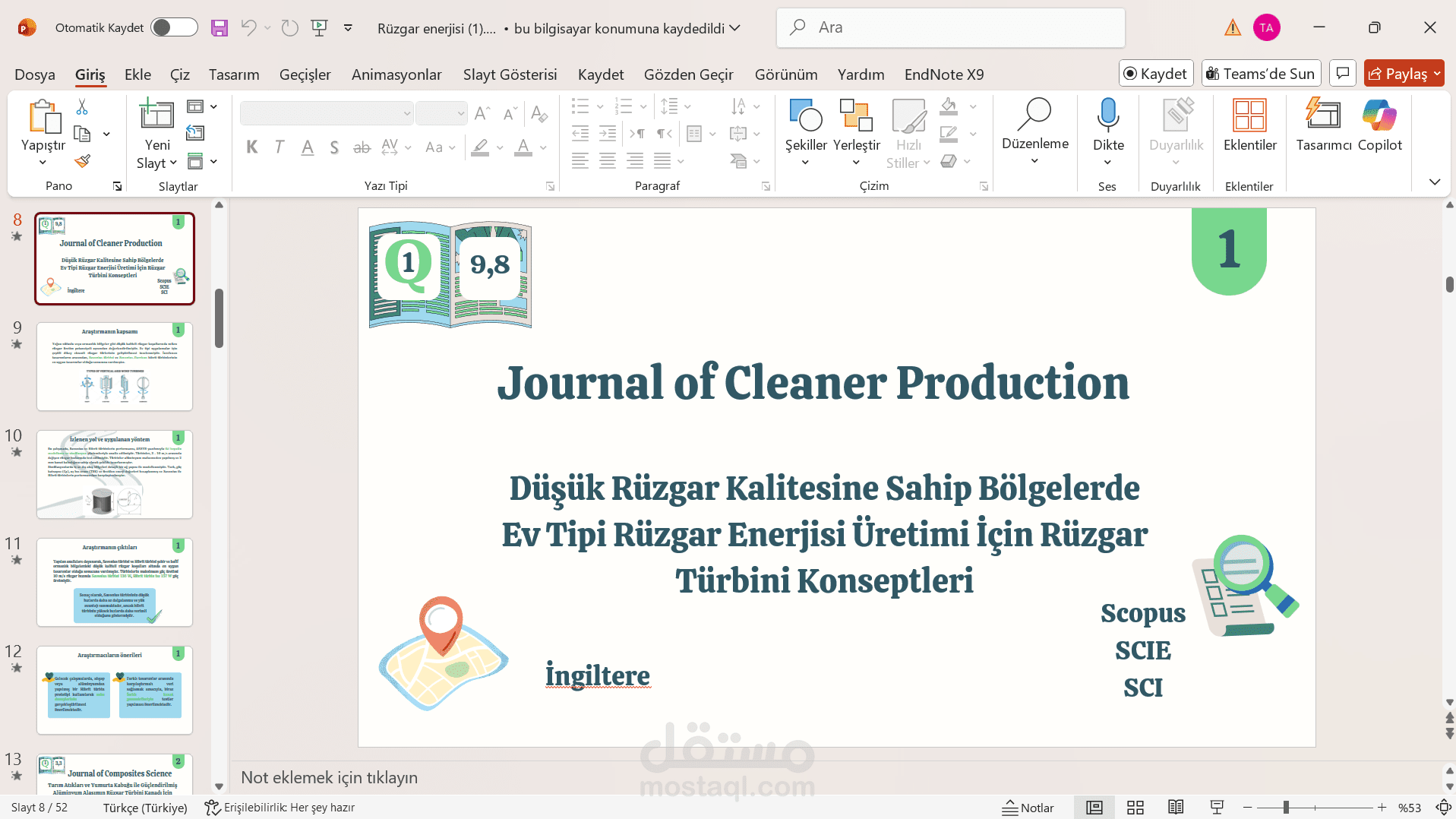This screenshot has width=1456, height=819.
Task: Switch to Normal view icon in status bar
Action: (1094, 808)
